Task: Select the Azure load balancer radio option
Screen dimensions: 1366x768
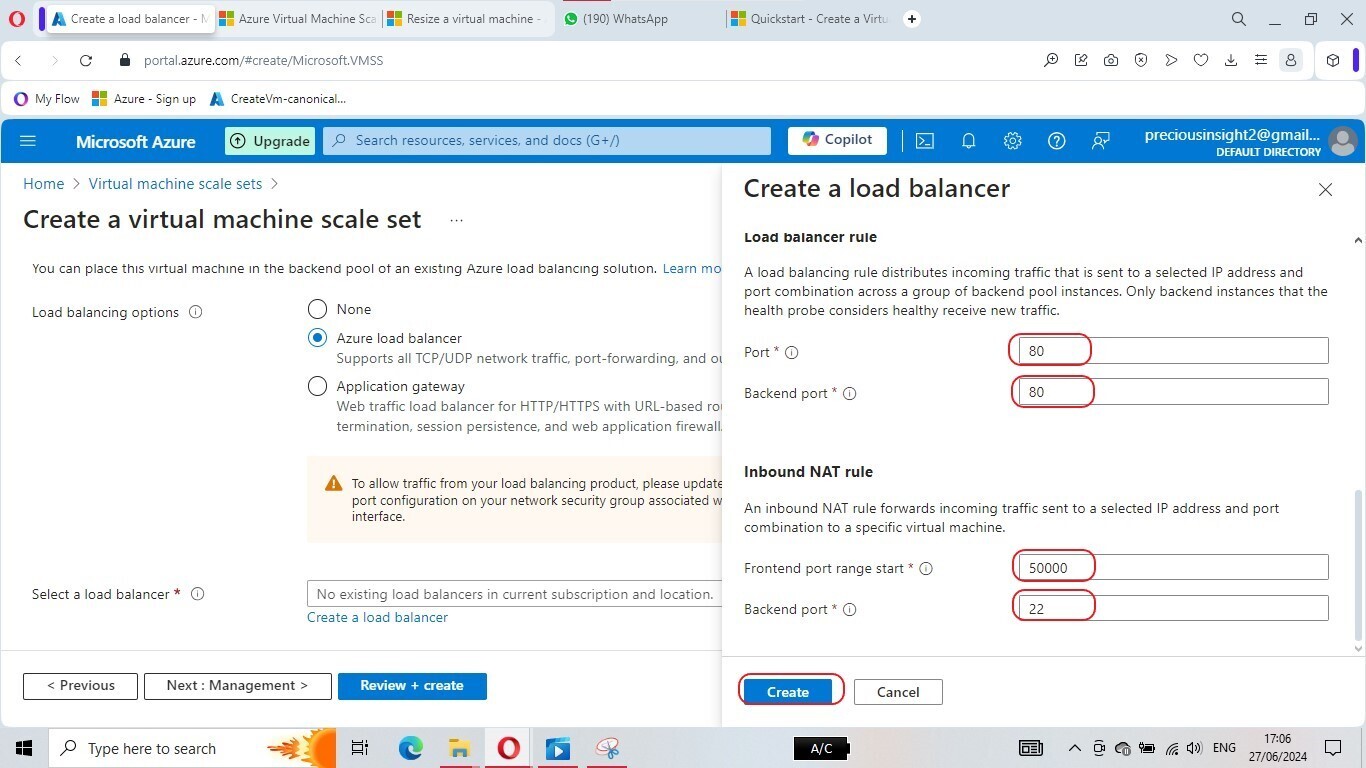Action: coord(317,338)
